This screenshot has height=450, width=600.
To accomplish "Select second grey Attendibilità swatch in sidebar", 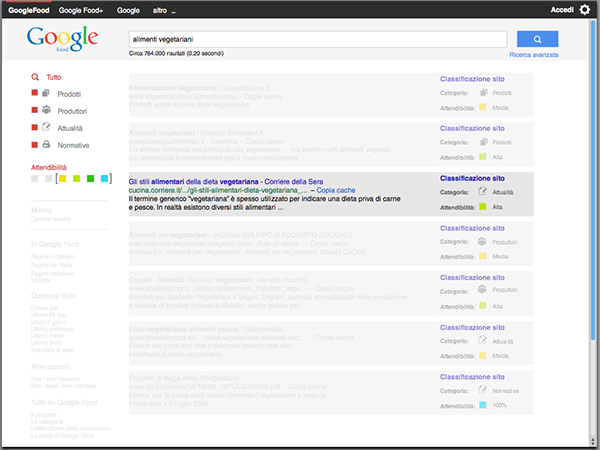I will pos(48,178).
